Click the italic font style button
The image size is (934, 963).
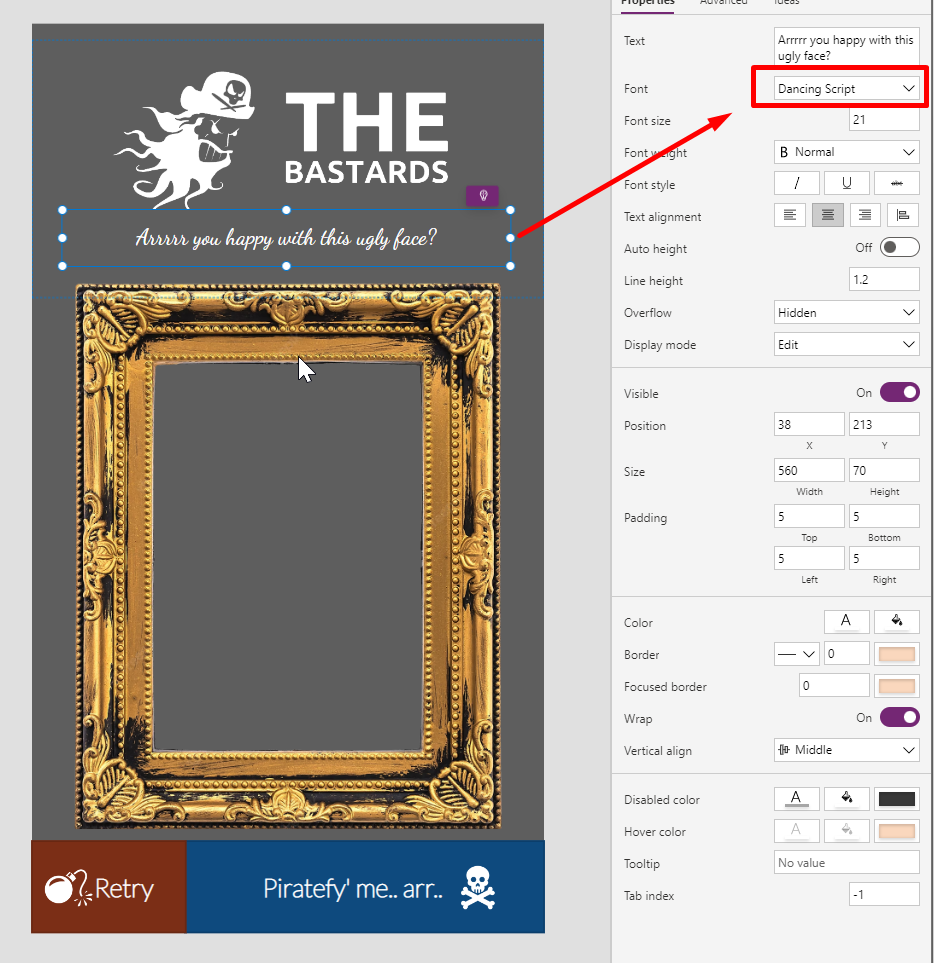coord(796,183)
